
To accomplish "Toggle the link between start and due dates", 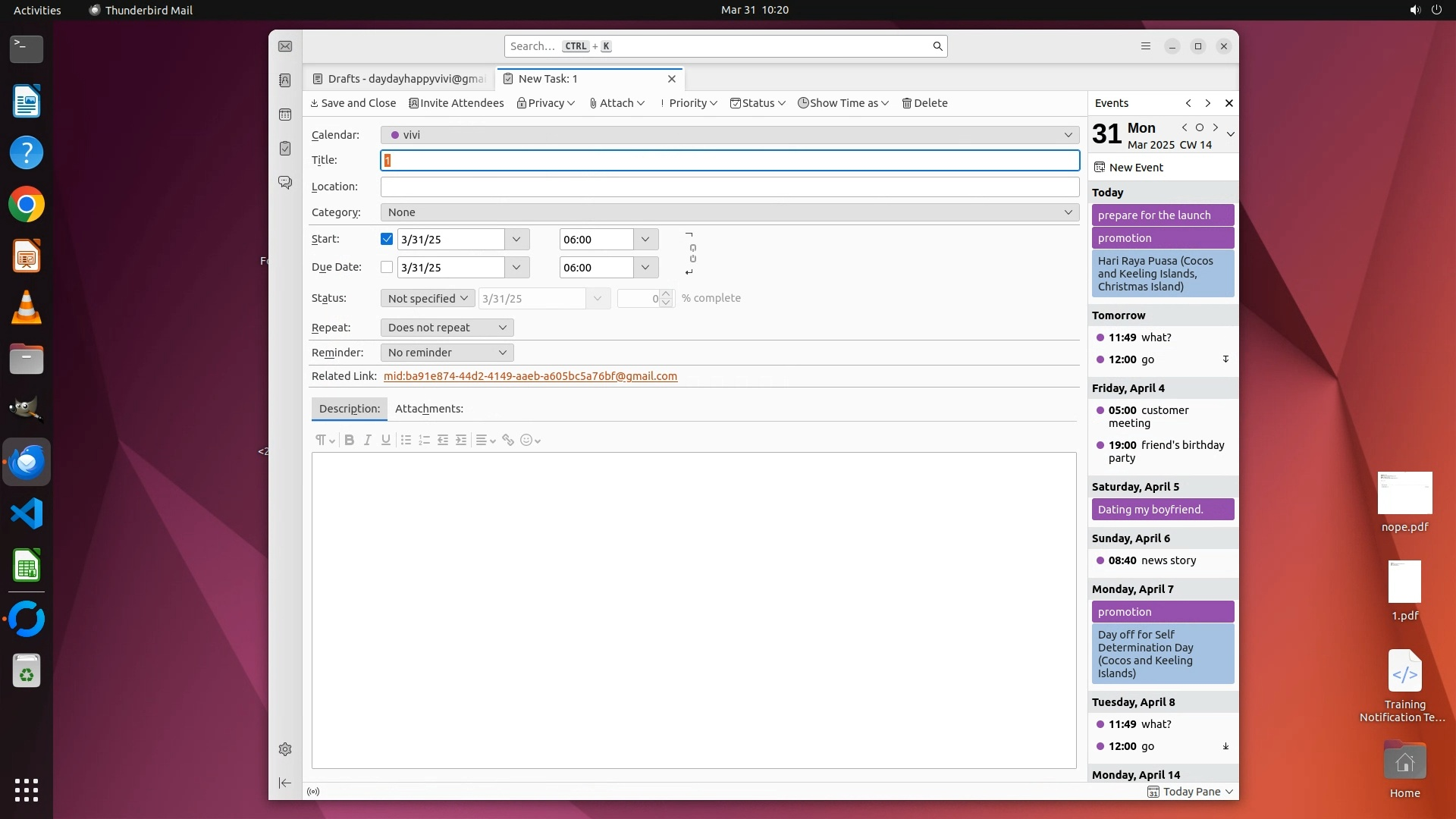I will click(x=692, y=253).
